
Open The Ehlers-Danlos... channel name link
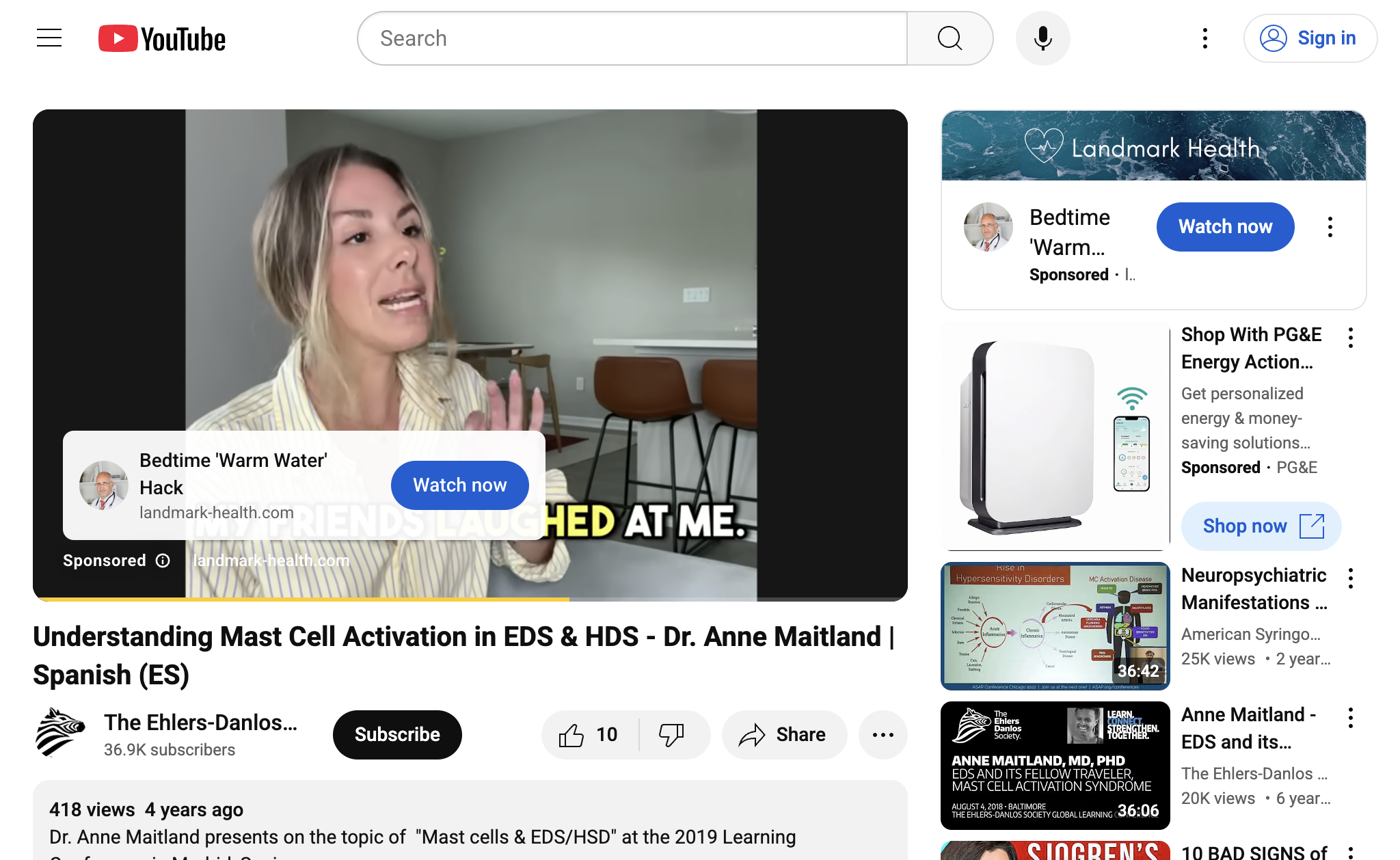(200, 723)
